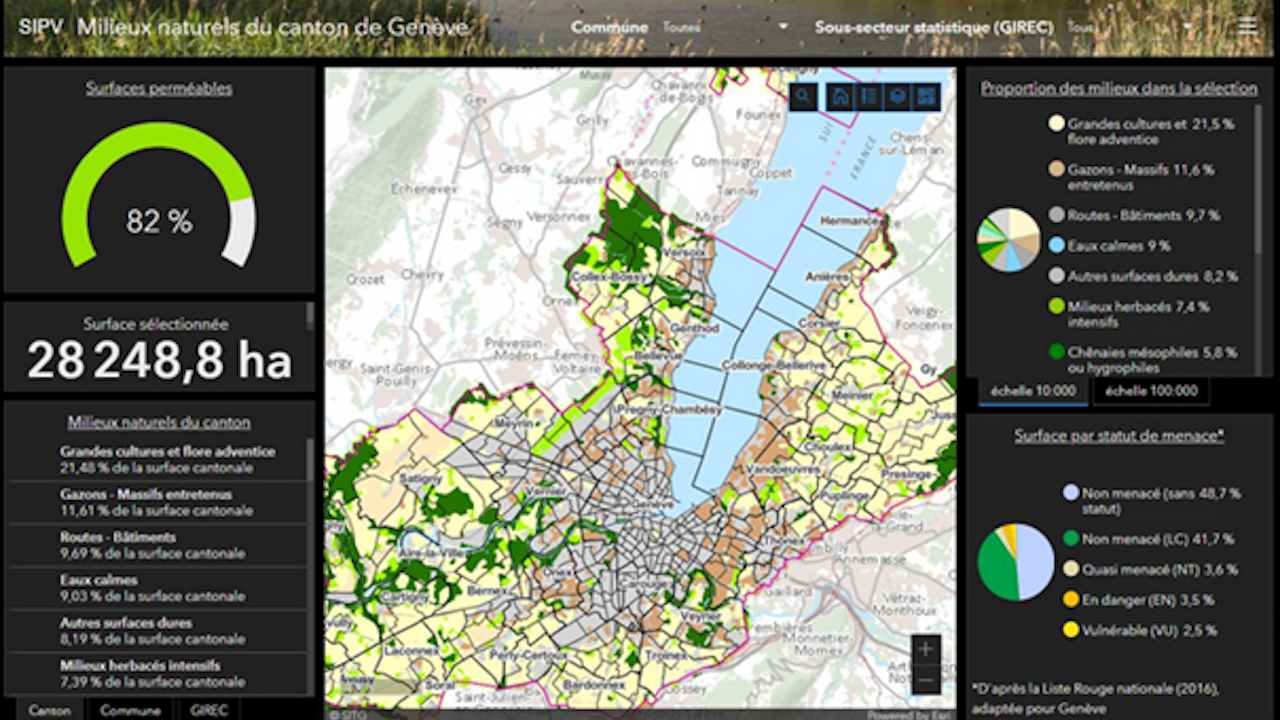Select 'Grandes cultures et flore adventice' list row
Screen dimensions: 1280x720
158,460
